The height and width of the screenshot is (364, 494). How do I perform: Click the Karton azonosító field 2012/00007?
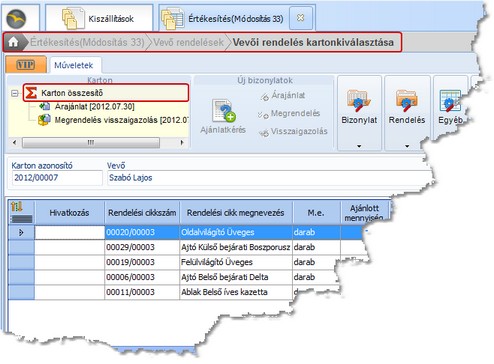(57, 178)
